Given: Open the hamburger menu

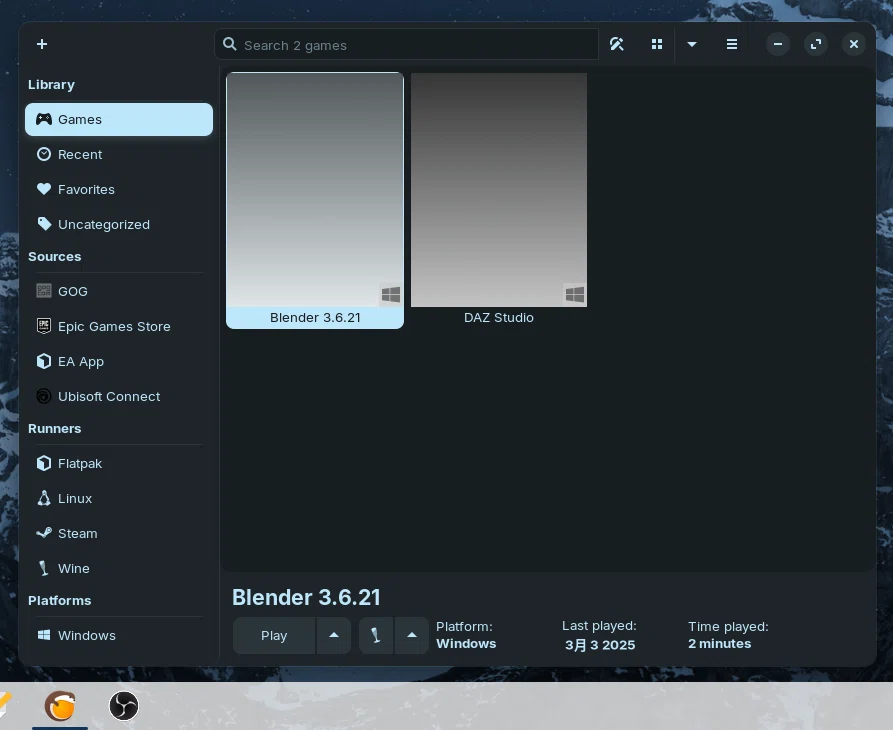Looking at the screenshot, I should point(732,44).
